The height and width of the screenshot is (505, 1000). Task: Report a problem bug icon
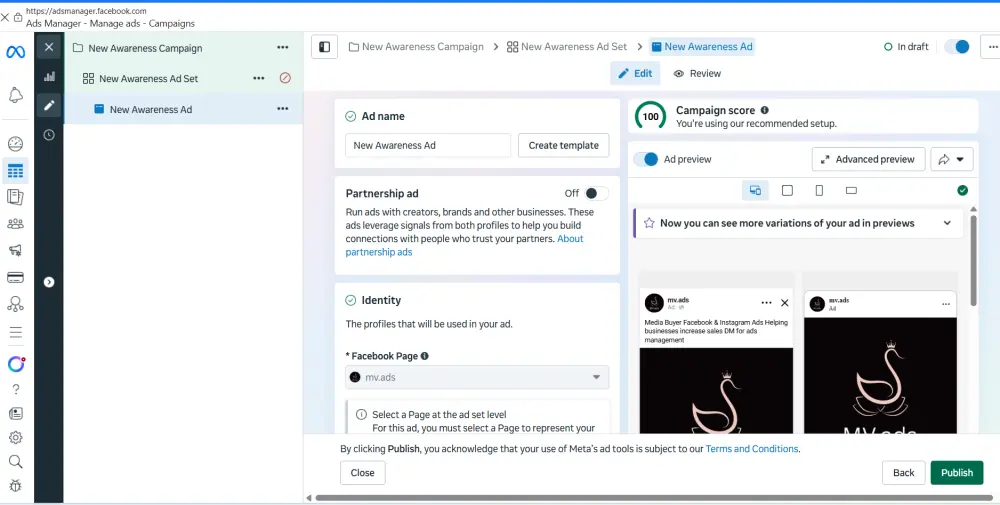15,486
